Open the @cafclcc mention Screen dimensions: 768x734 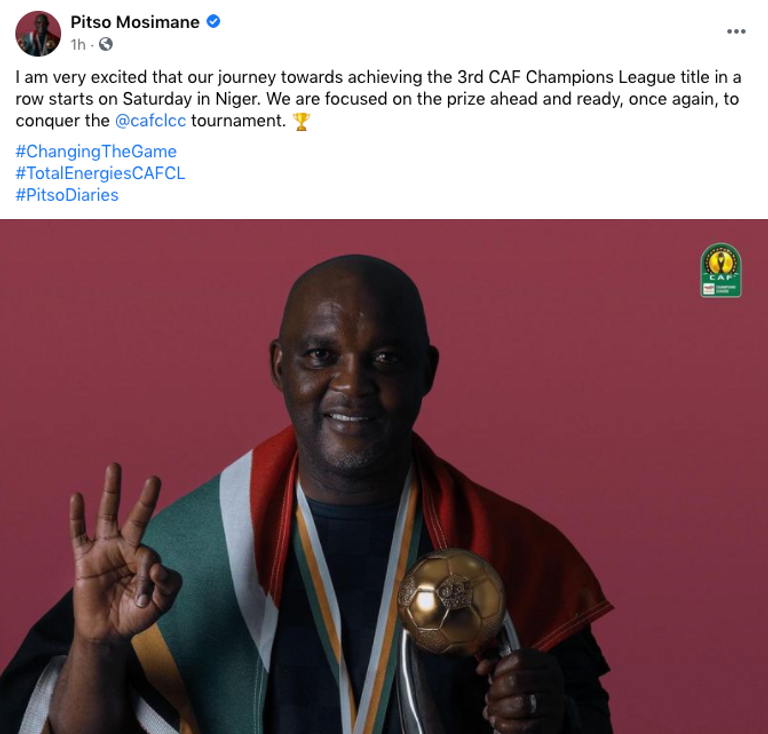150,120
